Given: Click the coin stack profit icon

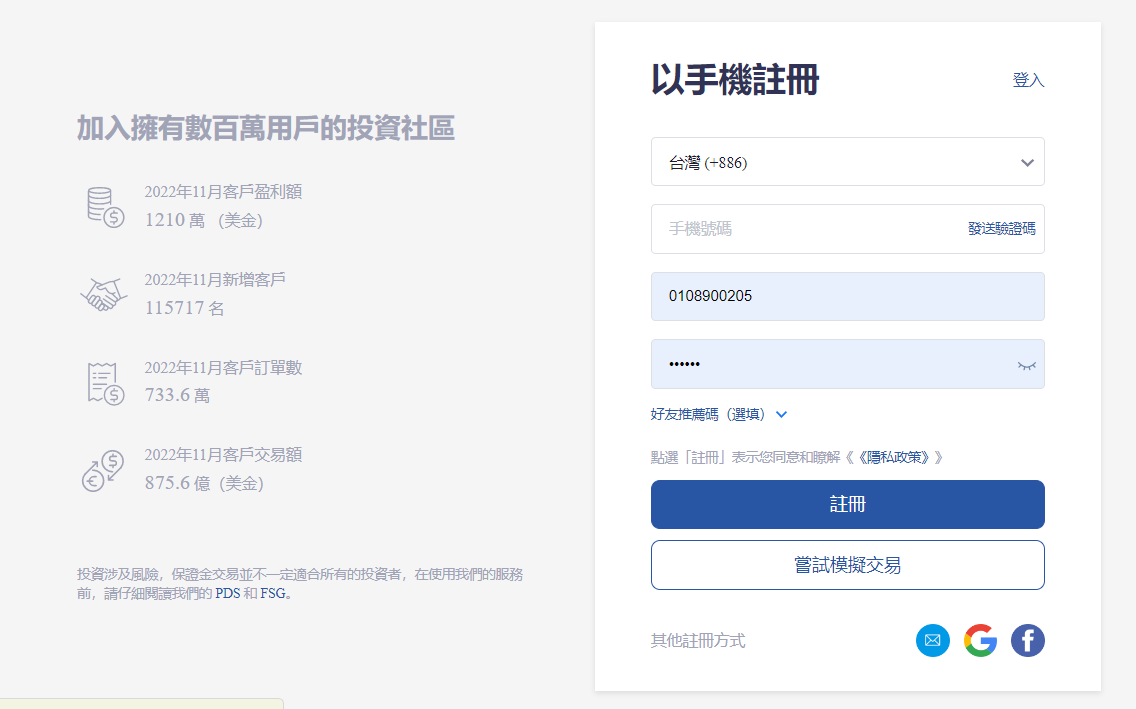Looking at the screenshot, I should coord(104,207).
